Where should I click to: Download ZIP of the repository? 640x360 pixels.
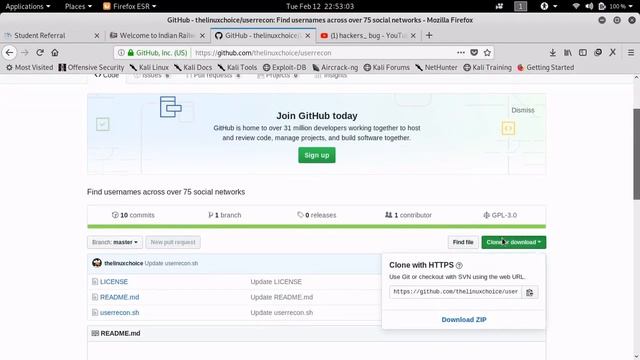(464, 320)
